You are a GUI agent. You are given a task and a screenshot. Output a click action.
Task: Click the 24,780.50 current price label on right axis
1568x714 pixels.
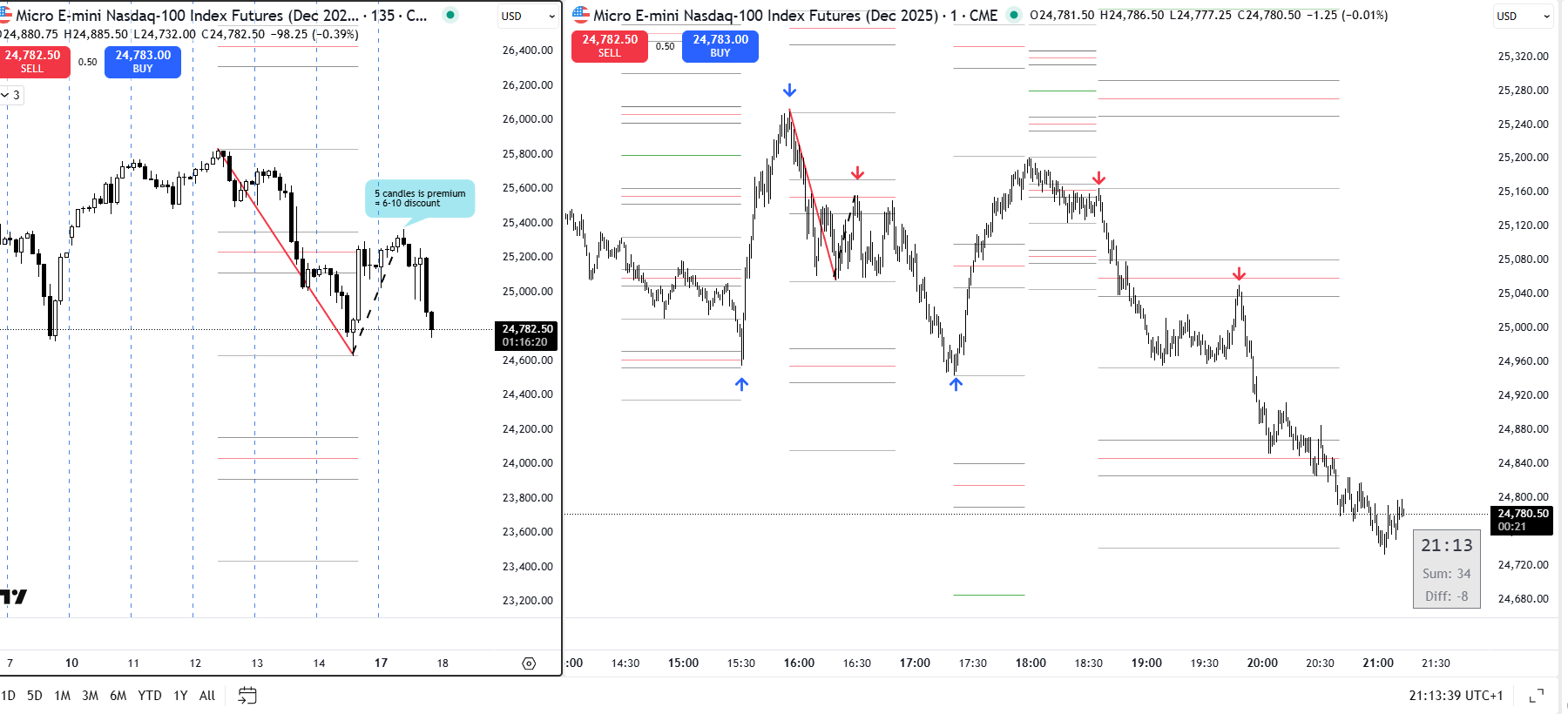click(1522, 520)
